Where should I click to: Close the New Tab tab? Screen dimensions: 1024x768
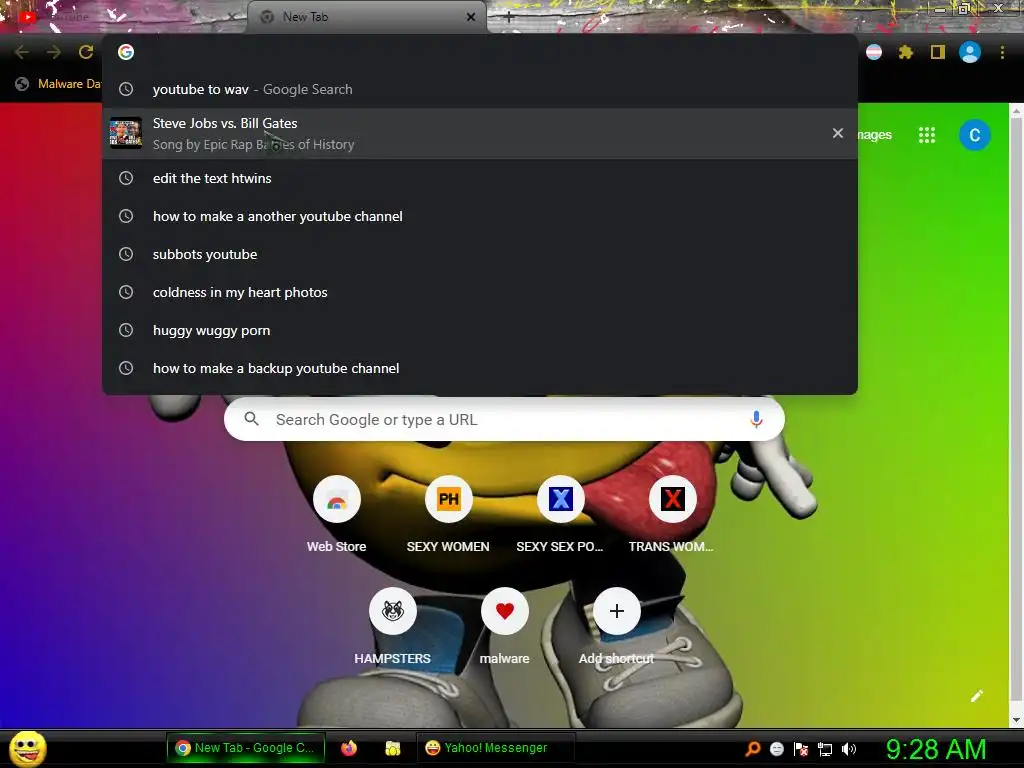[471, 17]
